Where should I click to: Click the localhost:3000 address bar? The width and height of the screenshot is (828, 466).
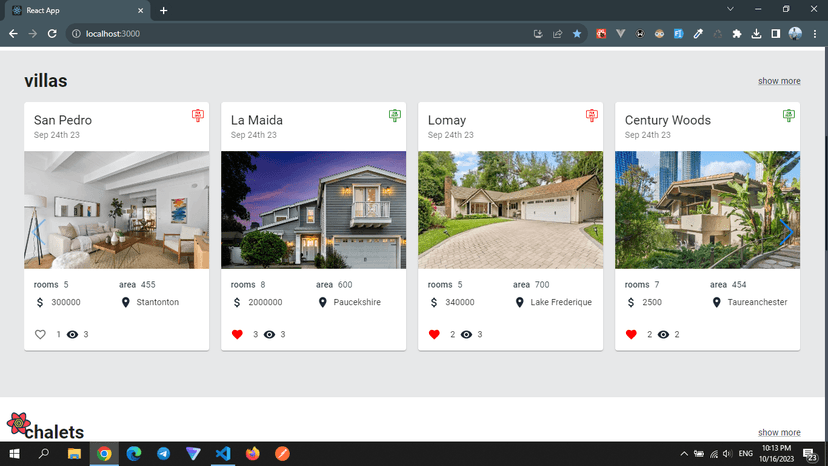[x=300, y=33]
